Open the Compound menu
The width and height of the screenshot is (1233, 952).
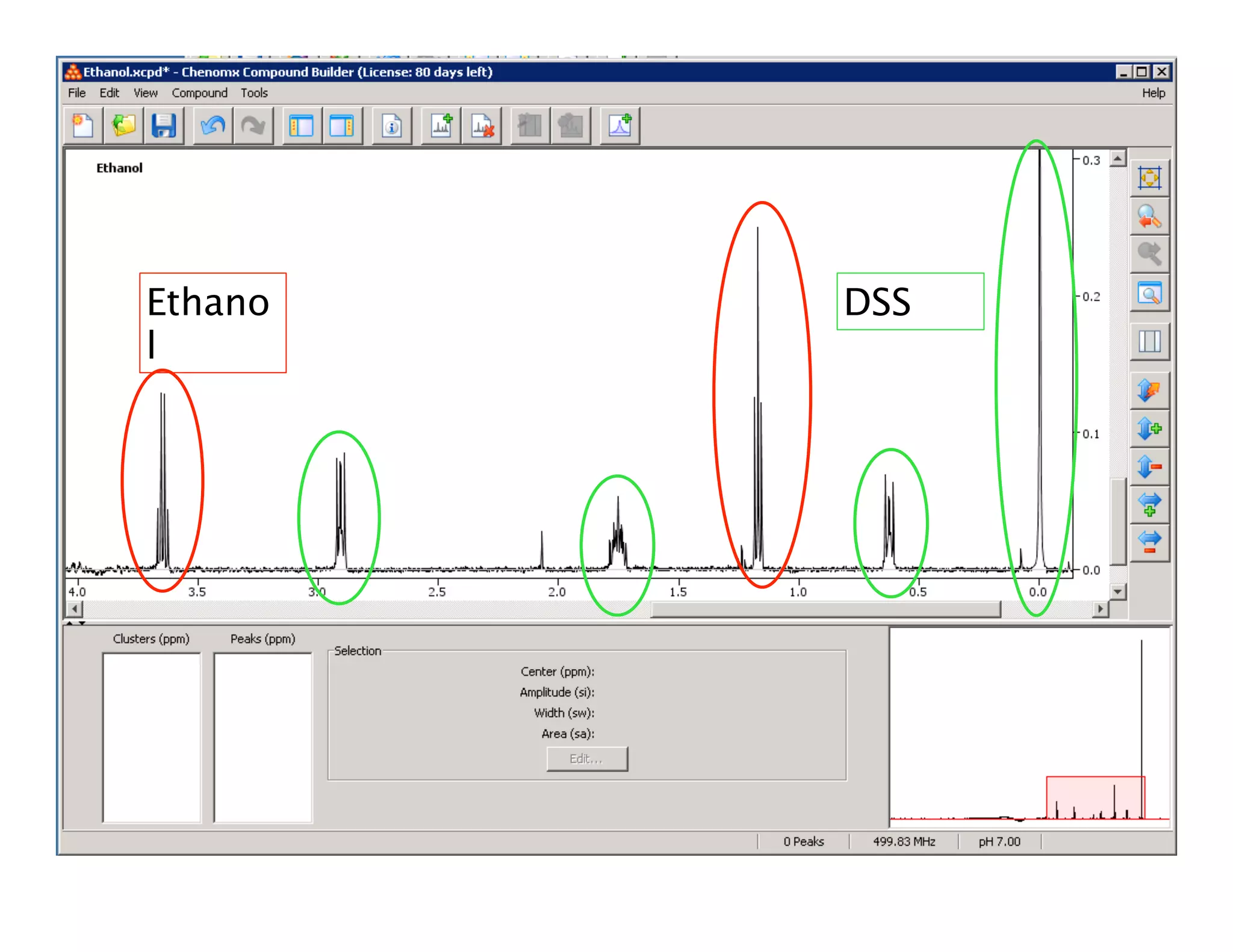click(x=199, y=93)
